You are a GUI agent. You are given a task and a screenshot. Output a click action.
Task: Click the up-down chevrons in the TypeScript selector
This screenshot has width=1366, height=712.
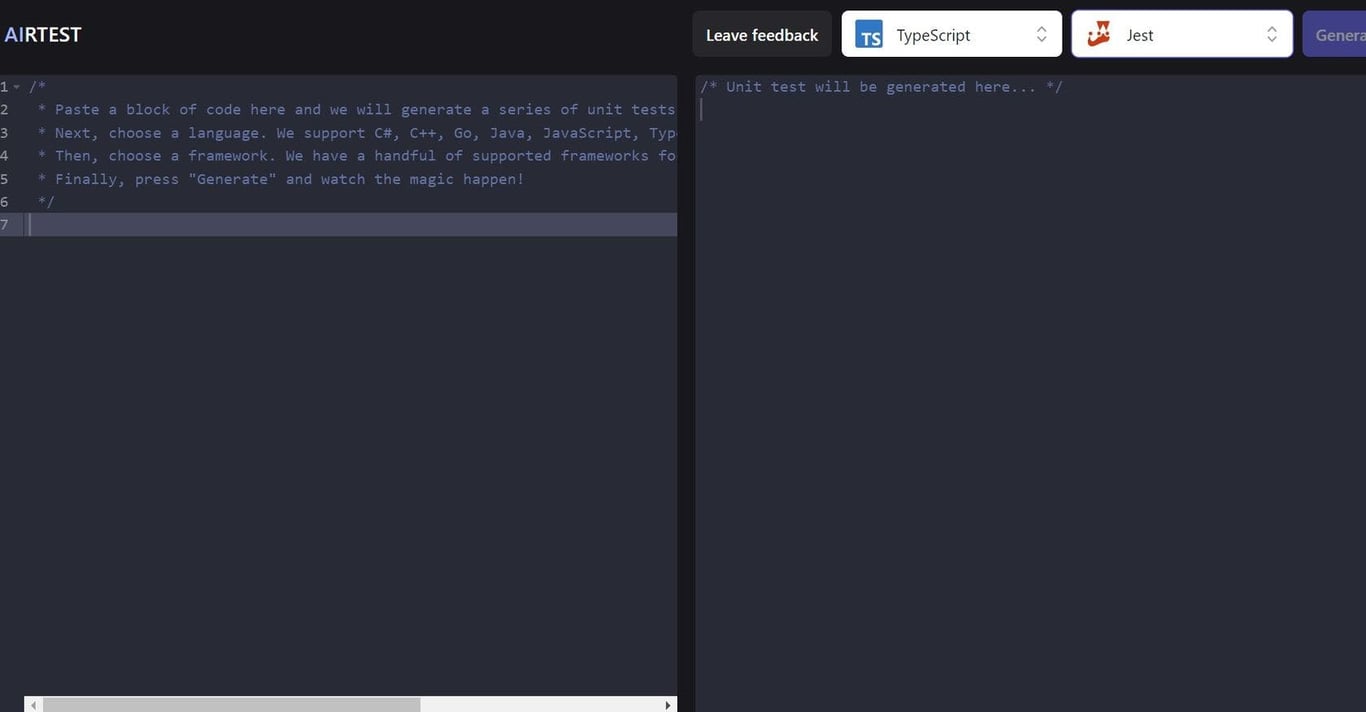point(1041,35)
